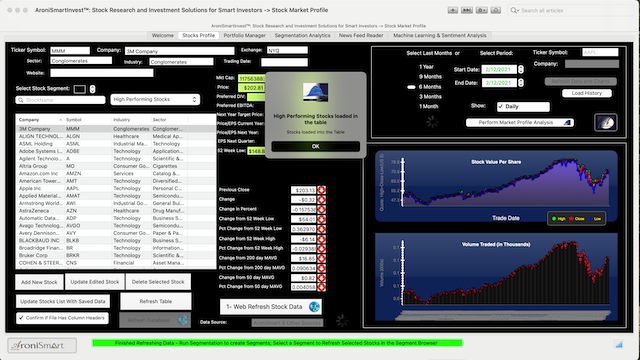
Task: Switch to the Welcome tab
Action: coord(162,36)
